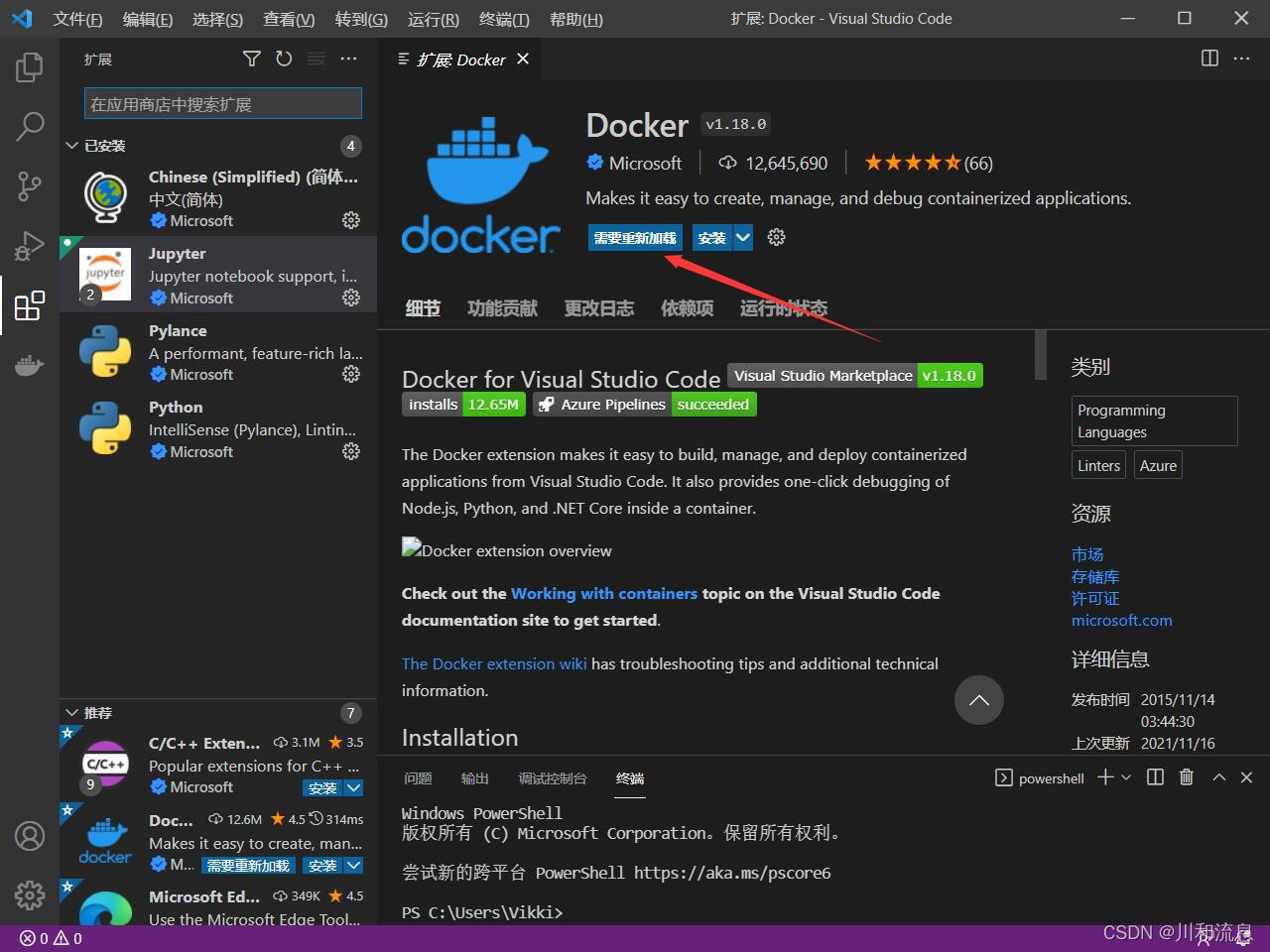Click the filter extensions funnel icon
This screenshot has width=1270, height=952.
(x=252, y=59)
